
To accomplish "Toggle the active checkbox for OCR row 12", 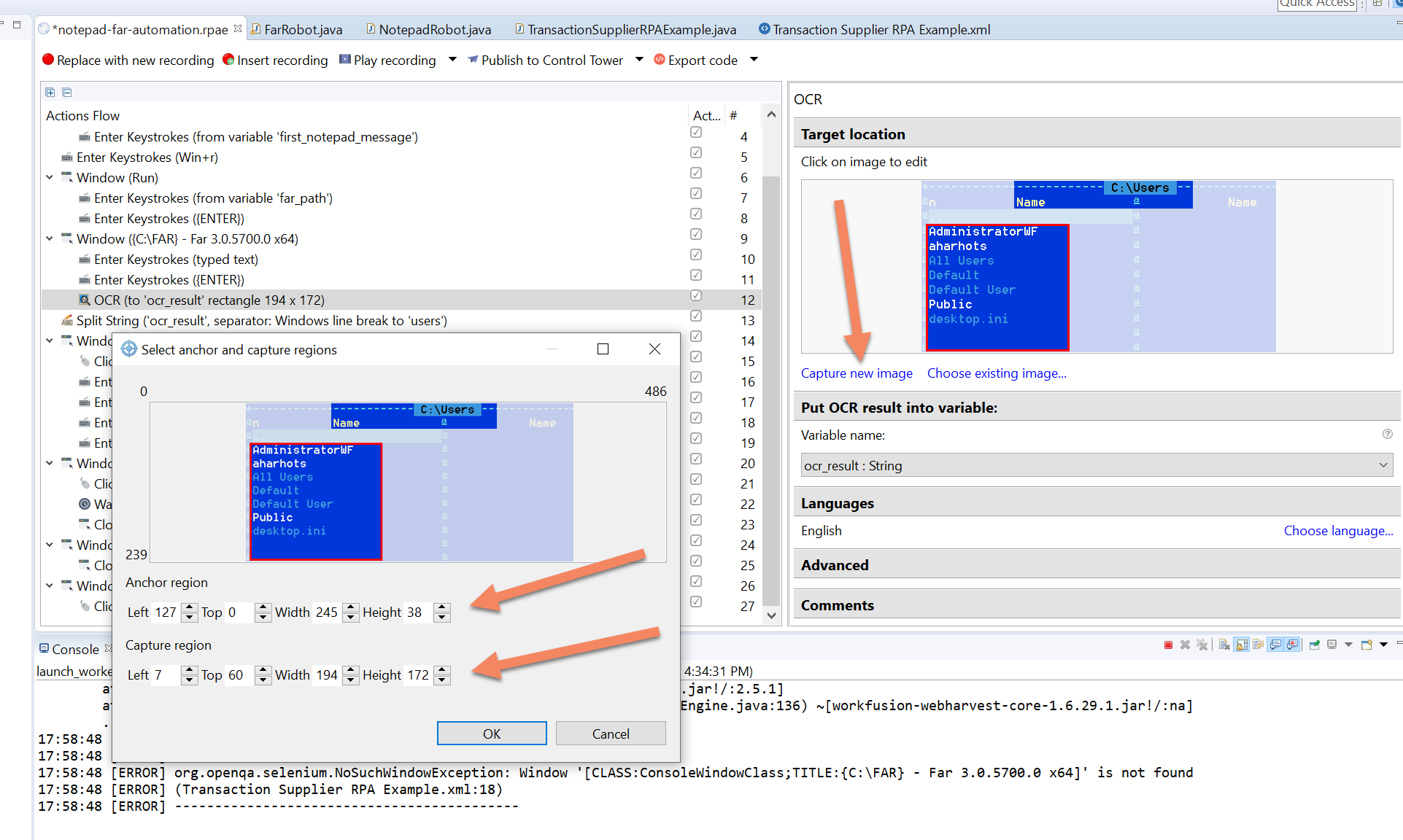I will point(696,295).
